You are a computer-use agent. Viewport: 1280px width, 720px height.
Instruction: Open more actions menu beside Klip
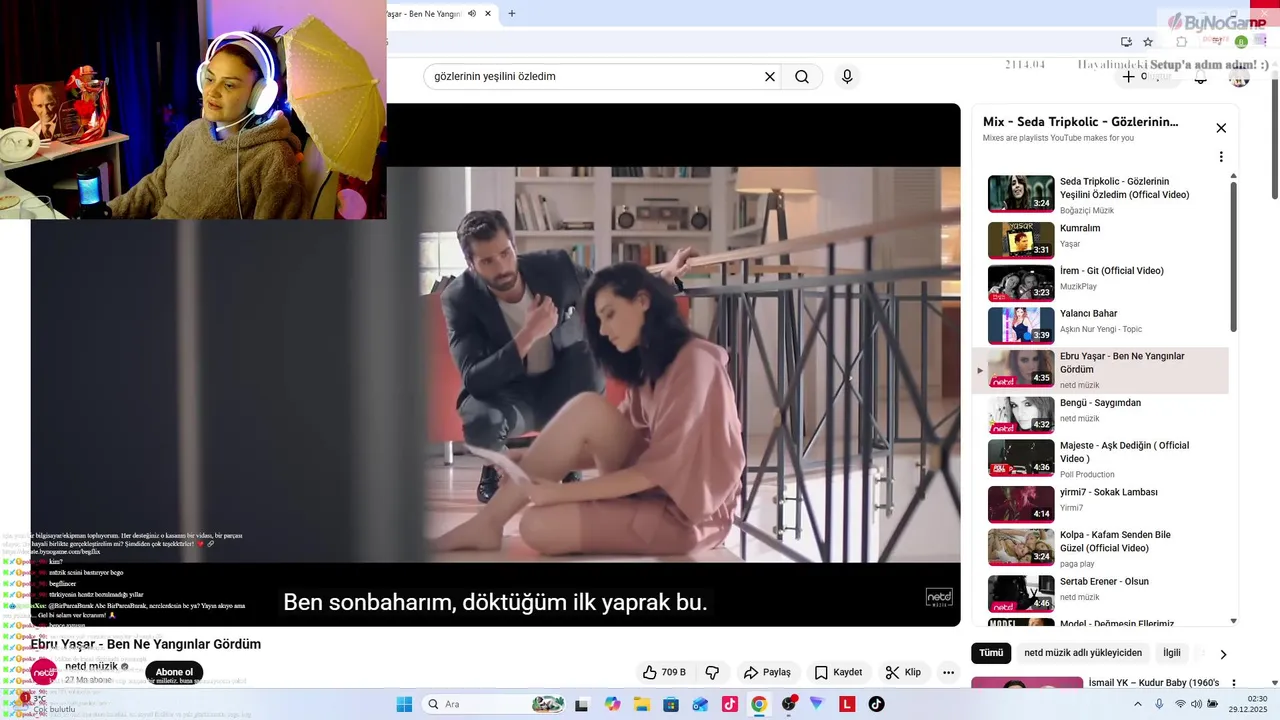[x=948, y=672]
